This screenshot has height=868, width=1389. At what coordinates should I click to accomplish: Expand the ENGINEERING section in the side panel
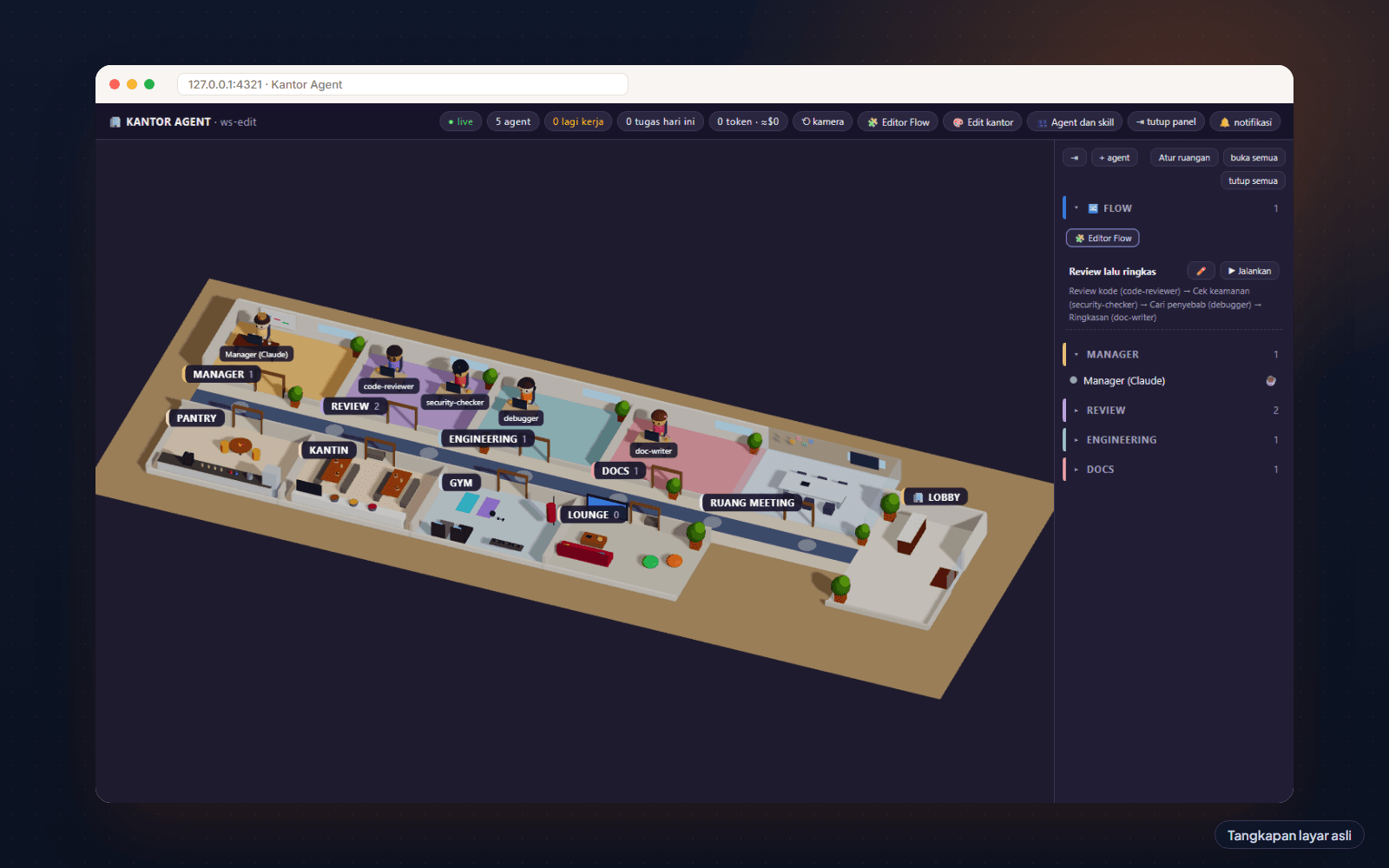[1172, 439]
